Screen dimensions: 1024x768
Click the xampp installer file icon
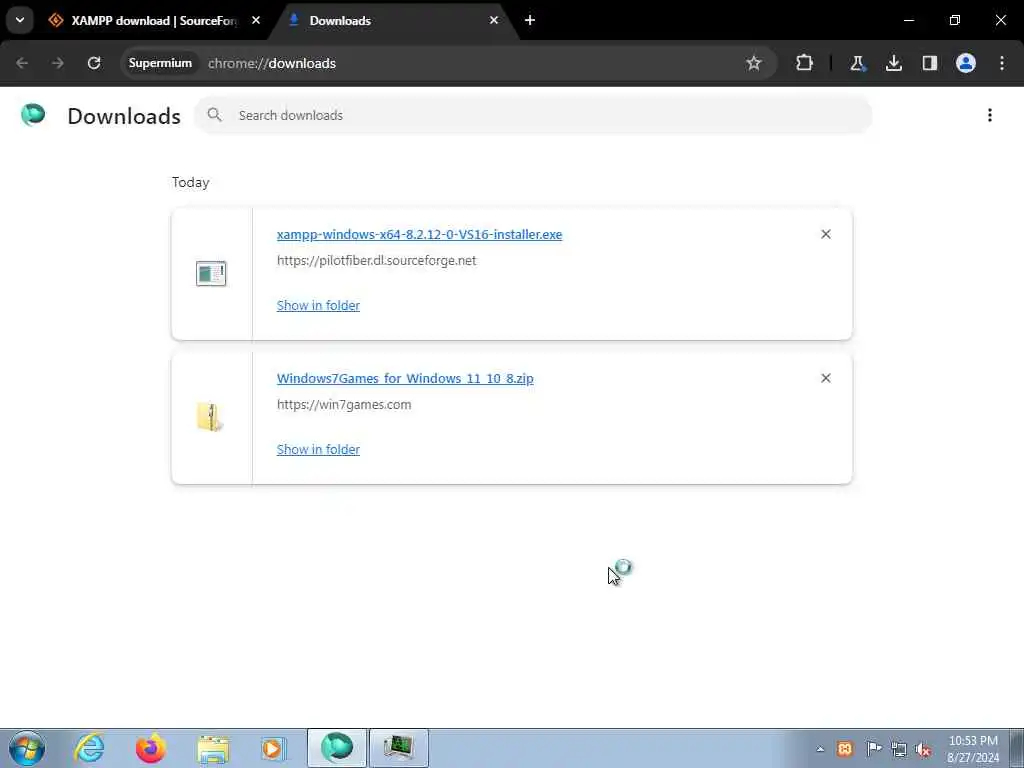point(211,273)
